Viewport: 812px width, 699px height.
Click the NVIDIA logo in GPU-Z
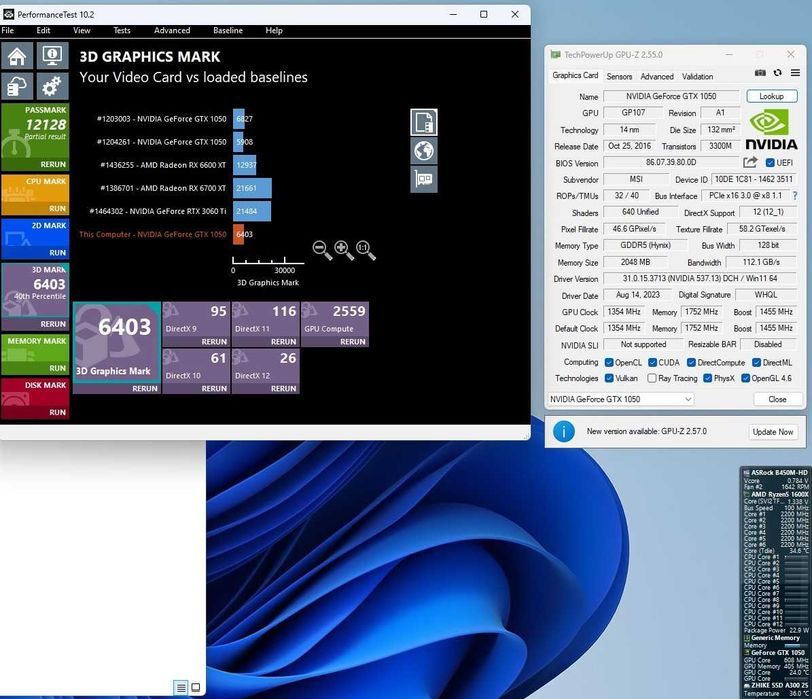(x=771, y=130)
